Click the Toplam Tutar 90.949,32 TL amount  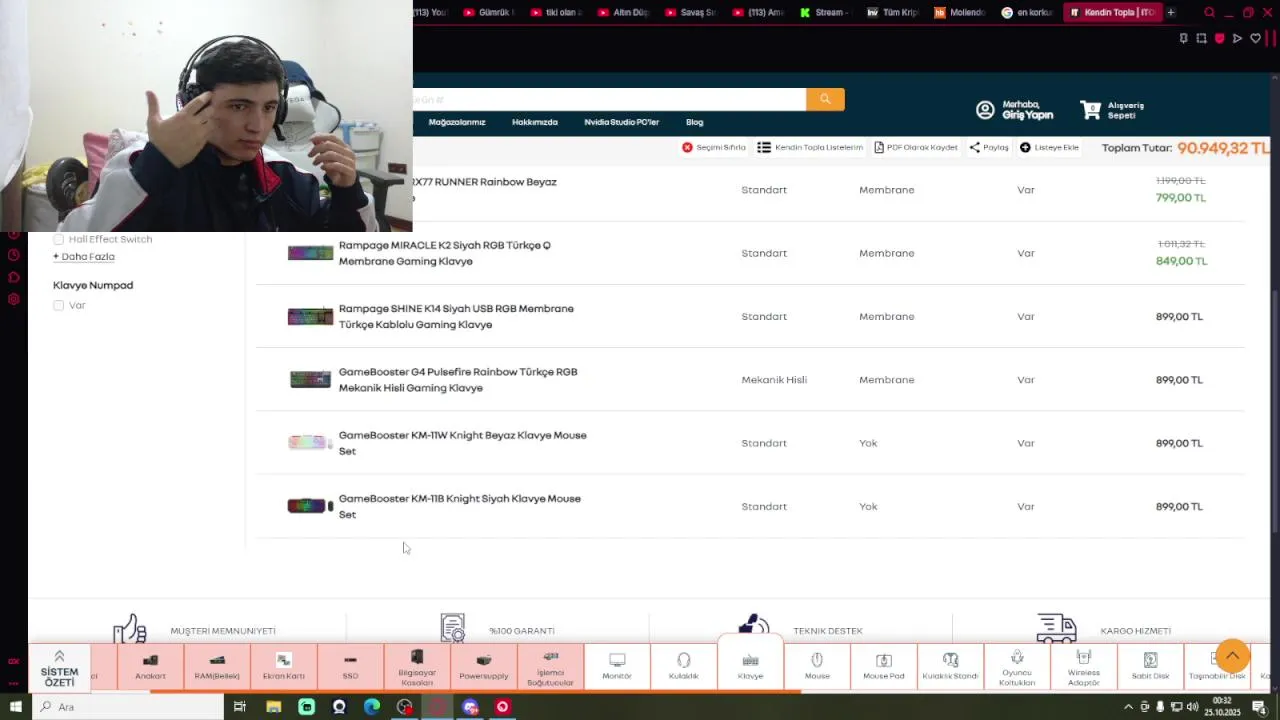[1223, 148]
